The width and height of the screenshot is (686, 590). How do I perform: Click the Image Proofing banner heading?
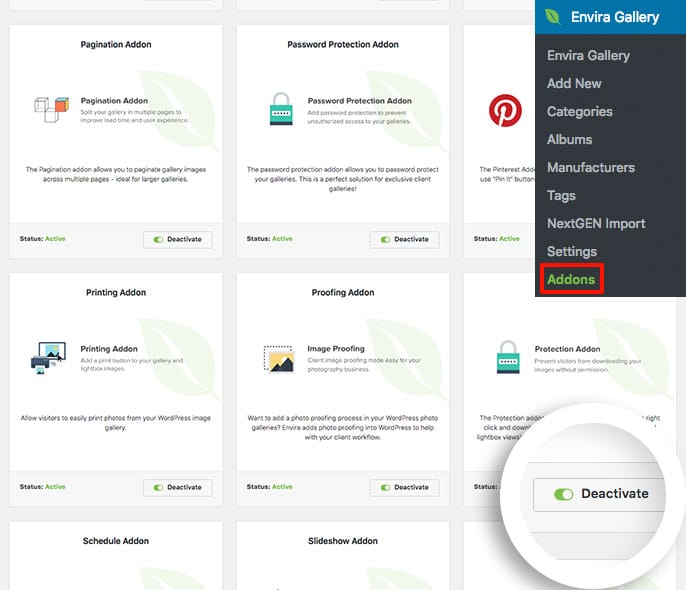pyautogui.click(x=336, y=349)
